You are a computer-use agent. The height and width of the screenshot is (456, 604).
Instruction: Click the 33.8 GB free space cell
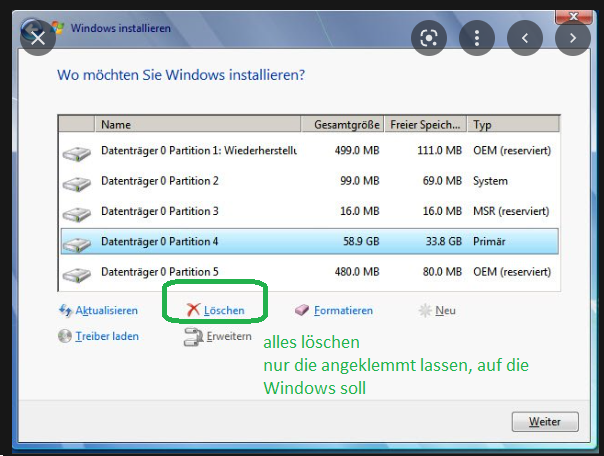(x=443, y=241)
